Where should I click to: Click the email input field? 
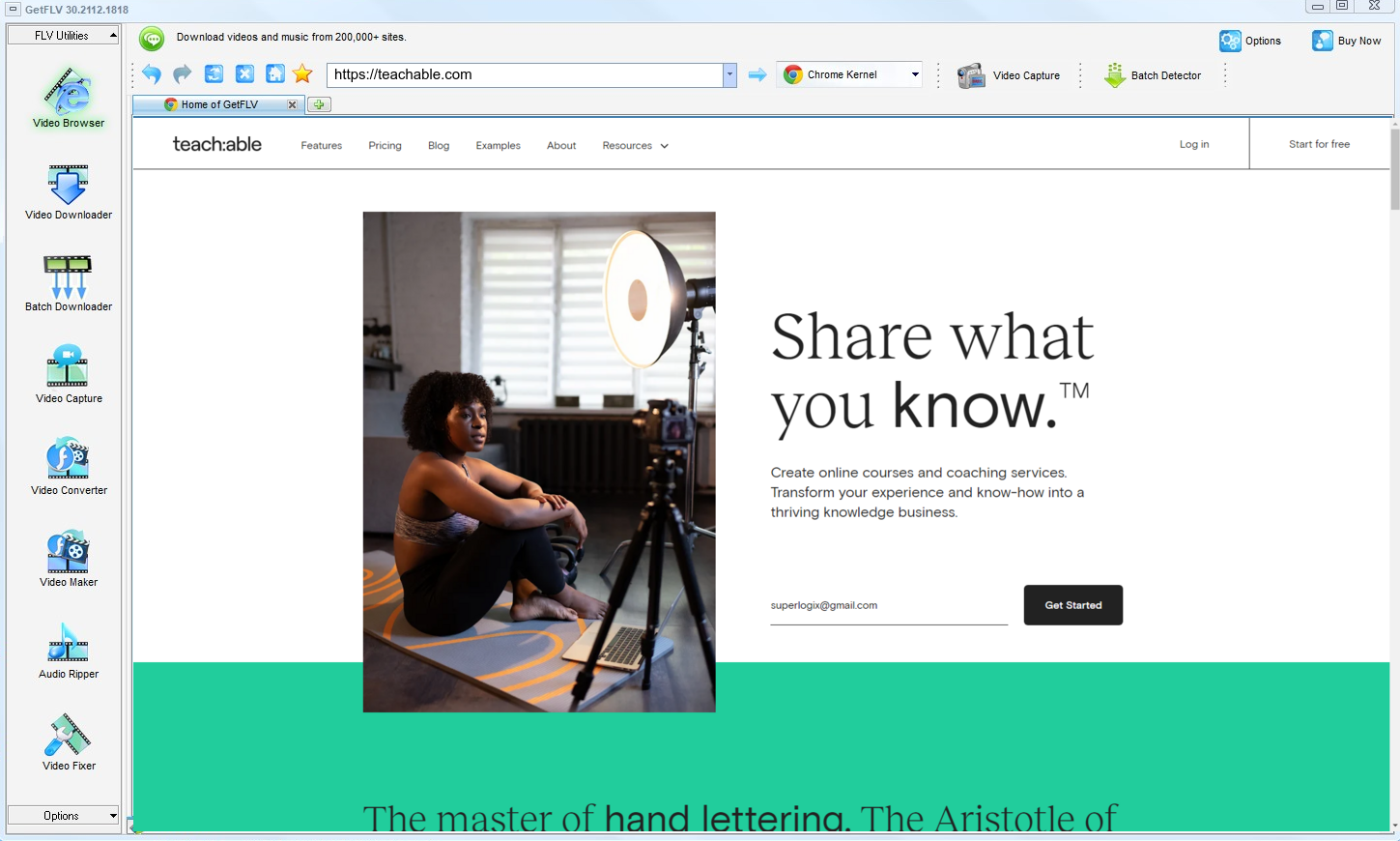tap(889, 606)
